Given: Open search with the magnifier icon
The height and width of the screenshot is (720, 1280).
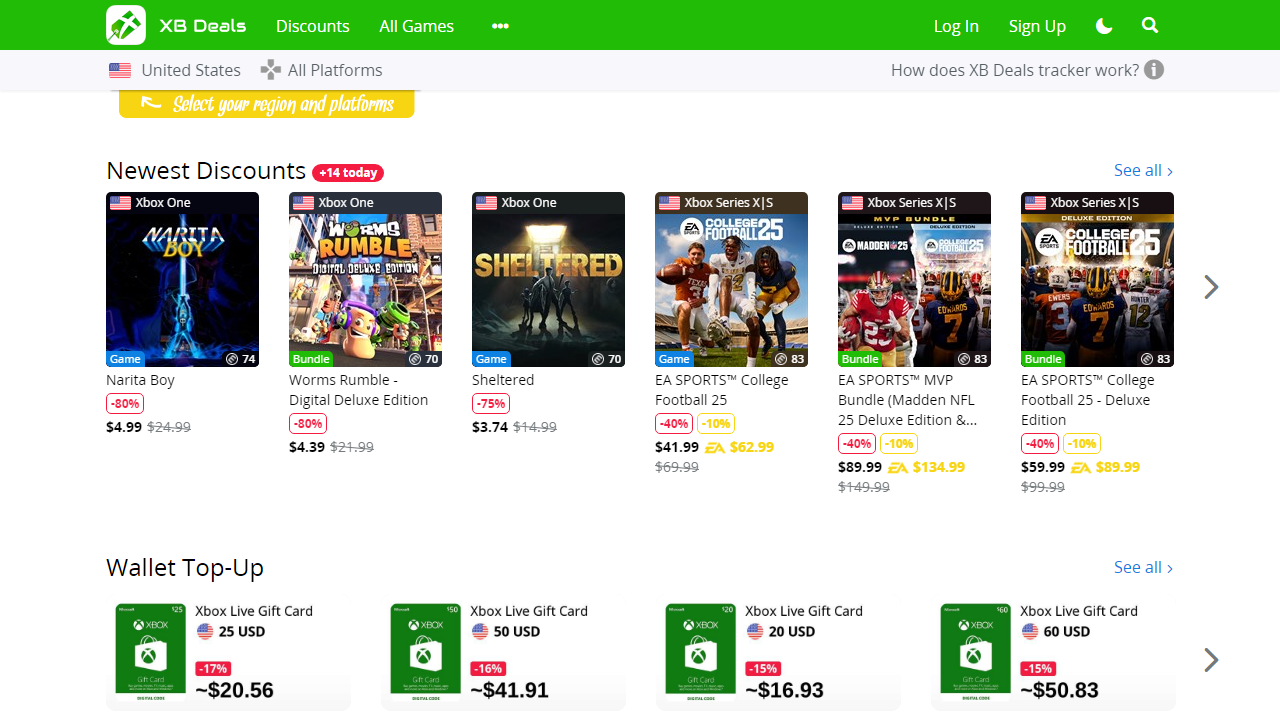Looking at the screenshot, I should (1150, 26).
